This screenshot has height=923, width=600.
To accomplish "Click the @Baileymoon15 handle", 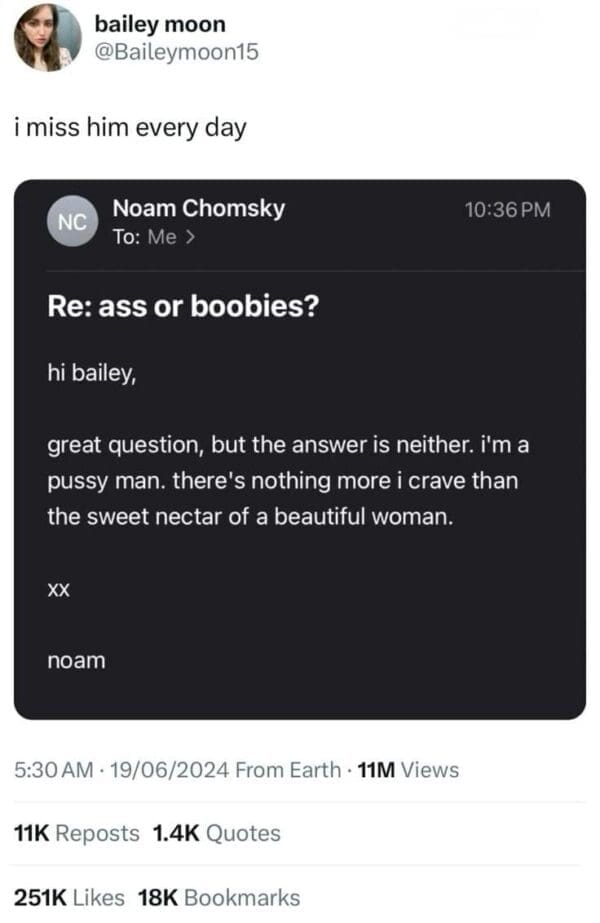I will (175, 51).
